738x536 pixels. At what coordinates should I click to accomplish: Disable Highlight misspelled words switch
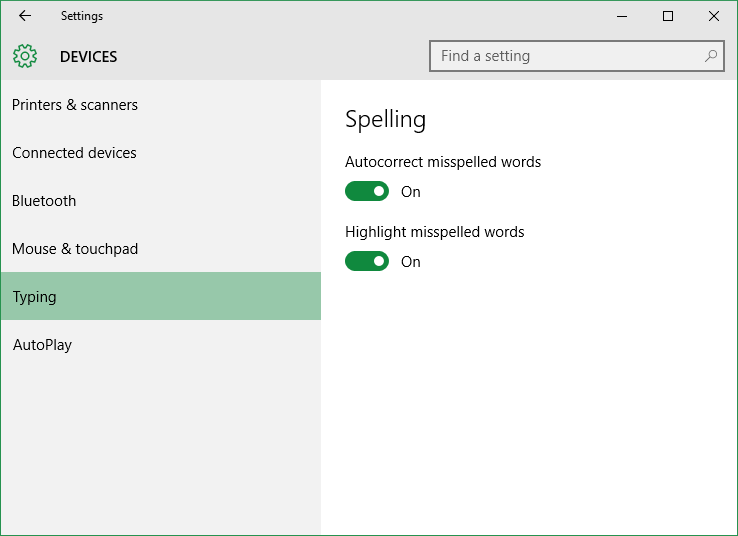[367, 261]
